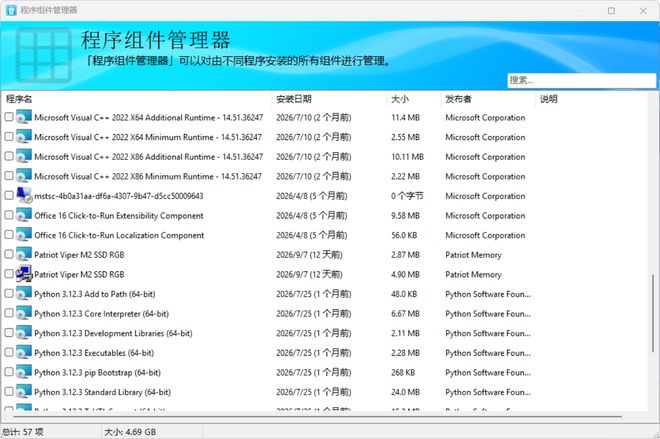Check Office 16 Localization Component checkbox

(x=9, y=234)
